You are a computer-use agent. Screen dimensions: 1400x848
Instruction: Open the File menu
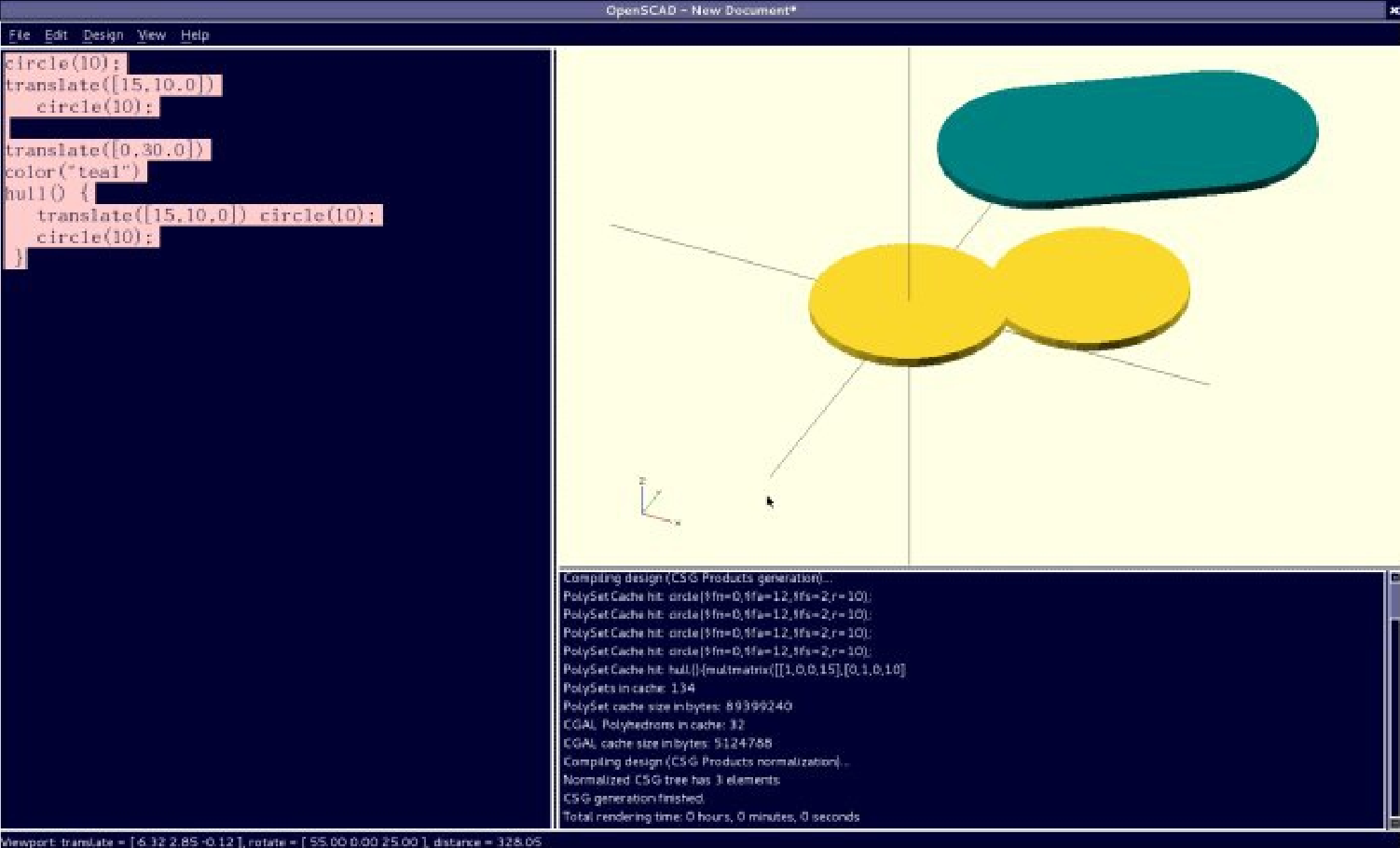[x=19, y=35]
